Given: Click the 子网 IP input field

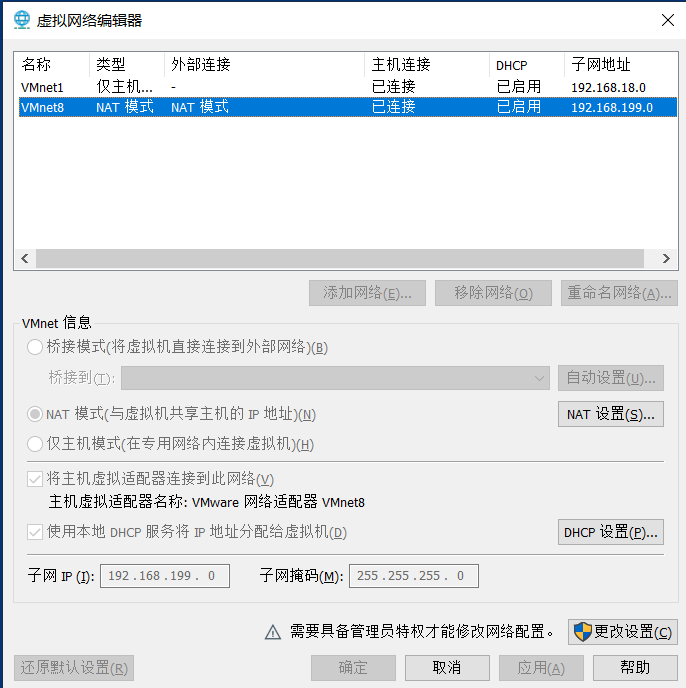Looking at the screenshot, I should click(x=165, y=576).
